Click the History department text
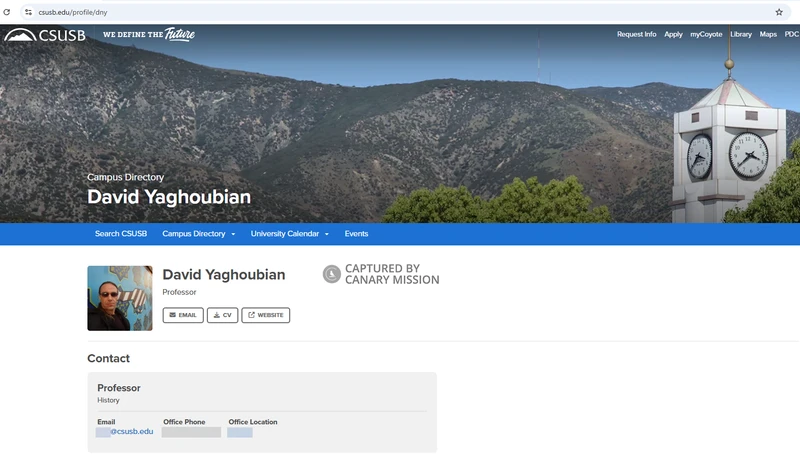Screen dimensions: 800x469 (x=108, y=401)
